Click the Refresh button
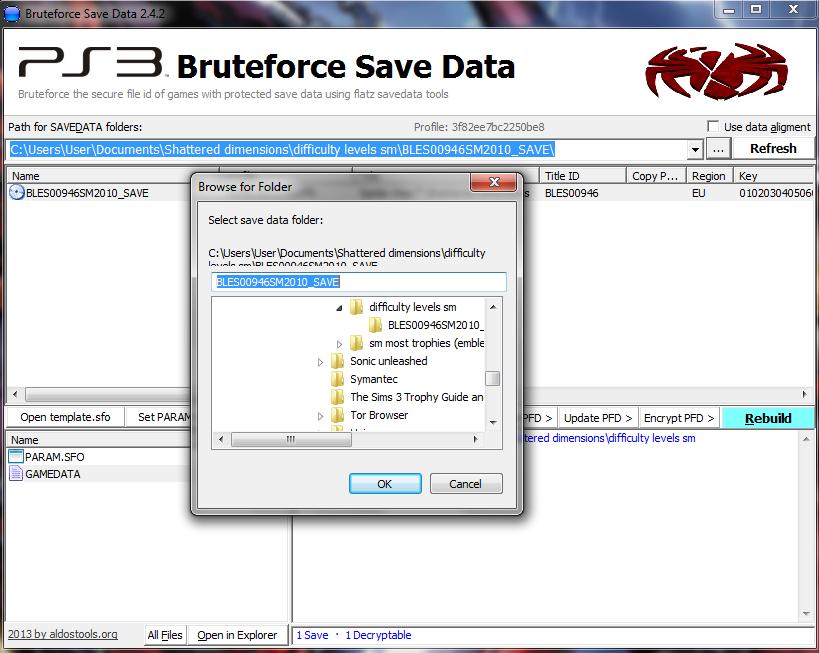Screen dimensions: 819x653 point(773,149)
